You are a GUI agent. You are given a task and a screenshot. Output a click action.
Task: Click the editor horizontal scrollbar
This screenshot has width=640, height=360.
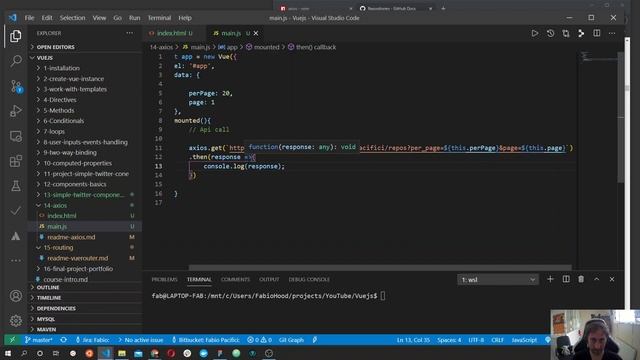click(380, 267)
